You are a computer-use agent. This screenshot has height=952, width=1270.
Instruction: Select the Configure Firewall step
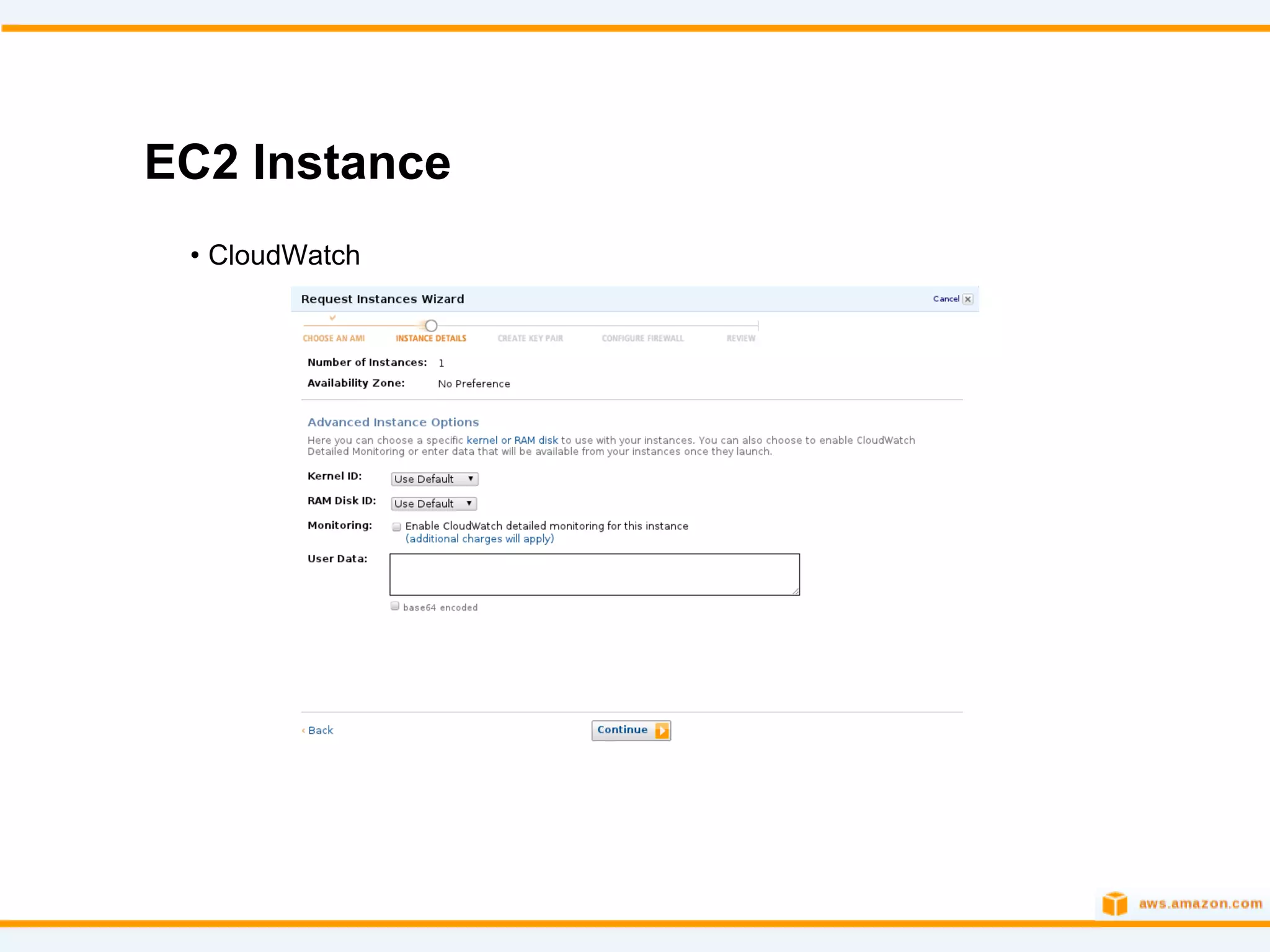pos(642,338)
